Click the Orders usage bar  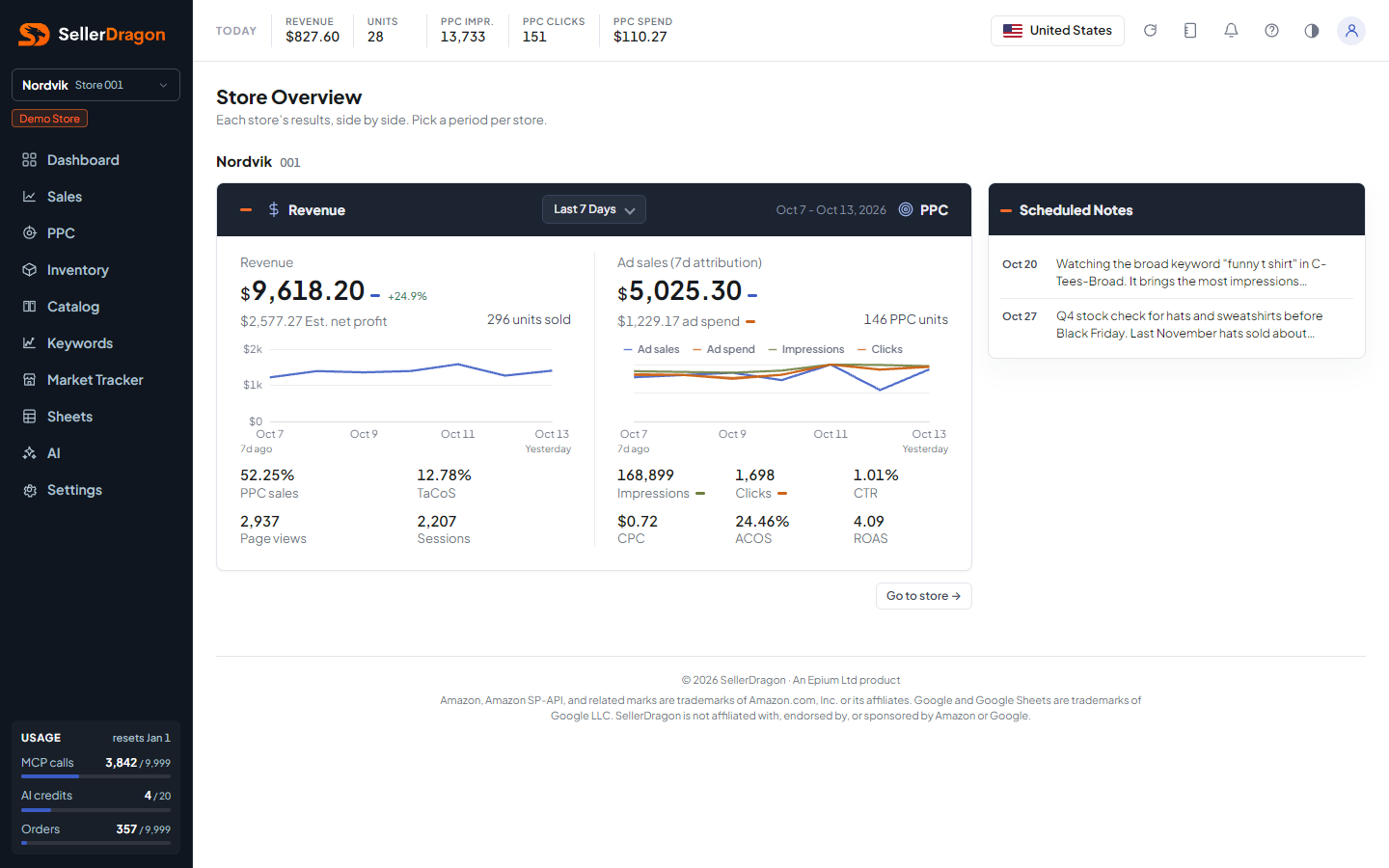95,843
